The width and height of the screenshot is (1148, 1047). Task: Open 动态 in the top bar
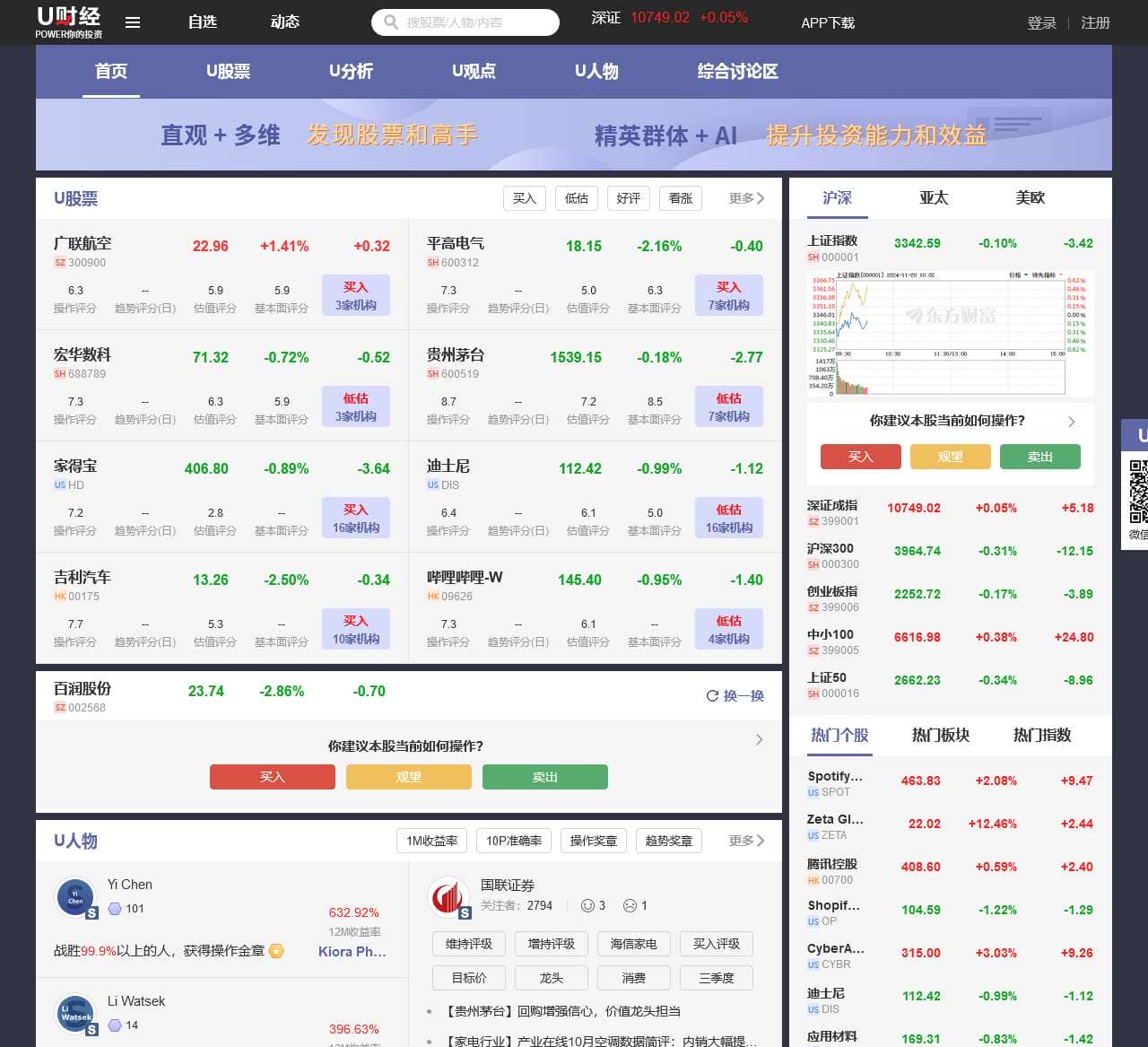(x=285, y=22)
